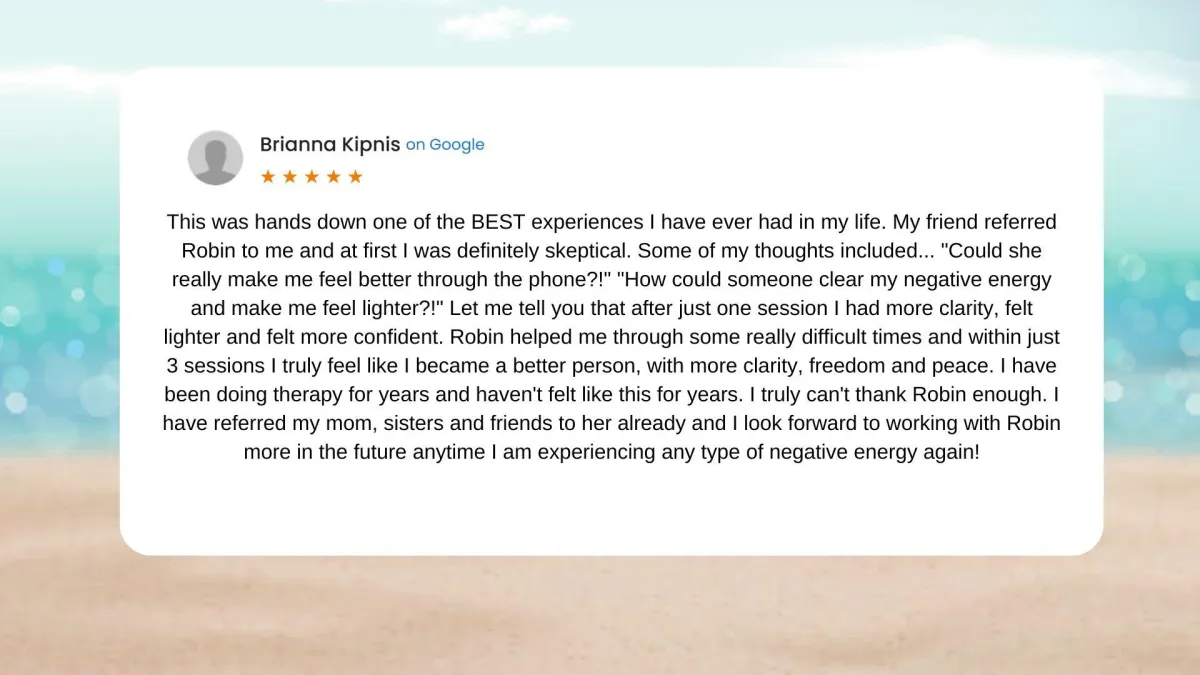Click the line beginning "been doing therapy for years"
This screenshot has height=675, width=1200.
pos(612,395)
